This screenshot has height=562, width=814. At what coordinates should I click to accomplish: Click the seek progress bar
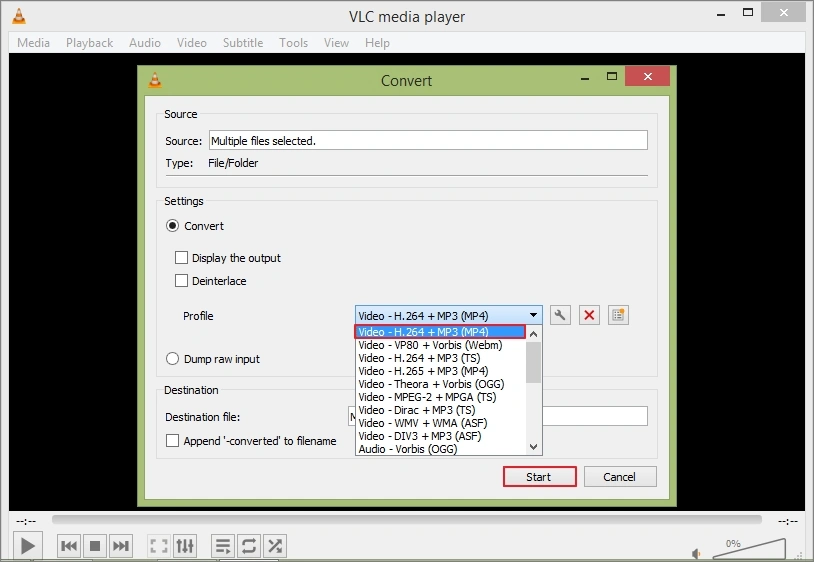click(406, 519)
